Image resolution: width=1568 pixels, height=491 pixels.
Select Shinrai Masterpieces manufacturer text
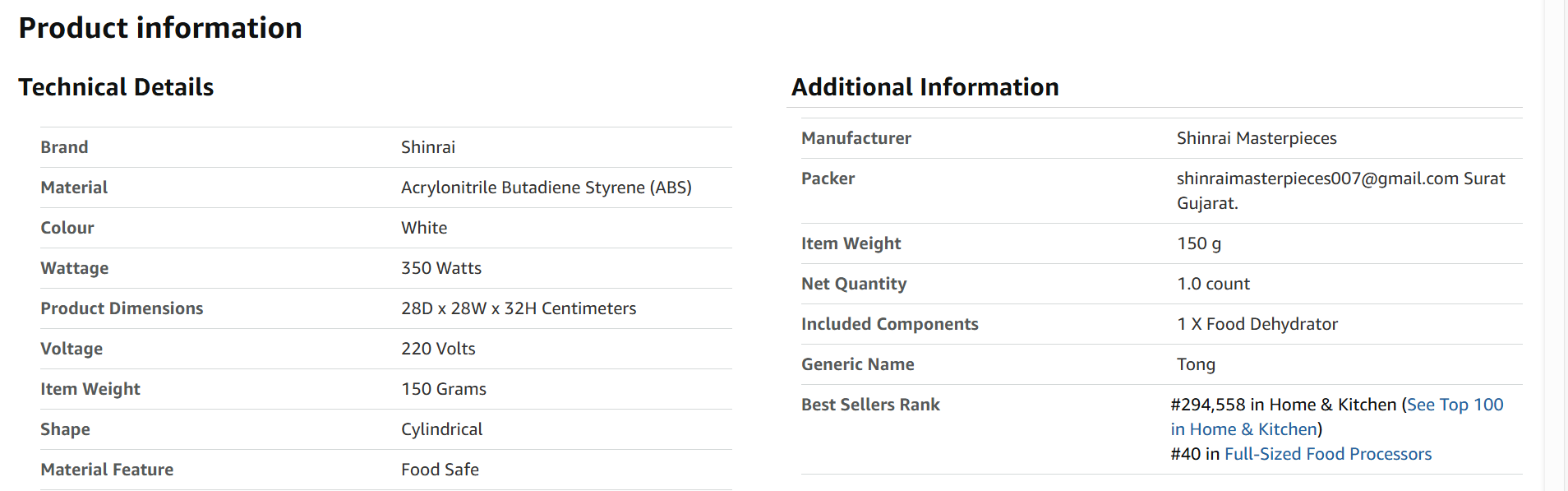pyautogui.click(x=1257, y=138)
